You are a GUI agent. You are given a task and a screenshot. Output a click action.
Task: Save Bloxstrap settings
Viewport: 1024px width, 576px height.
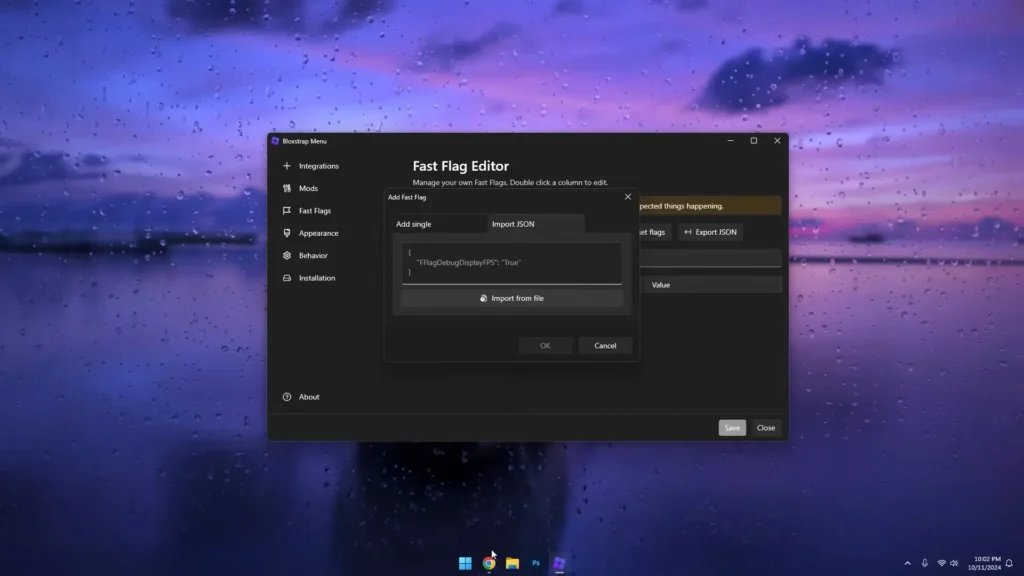pos(731,428)
